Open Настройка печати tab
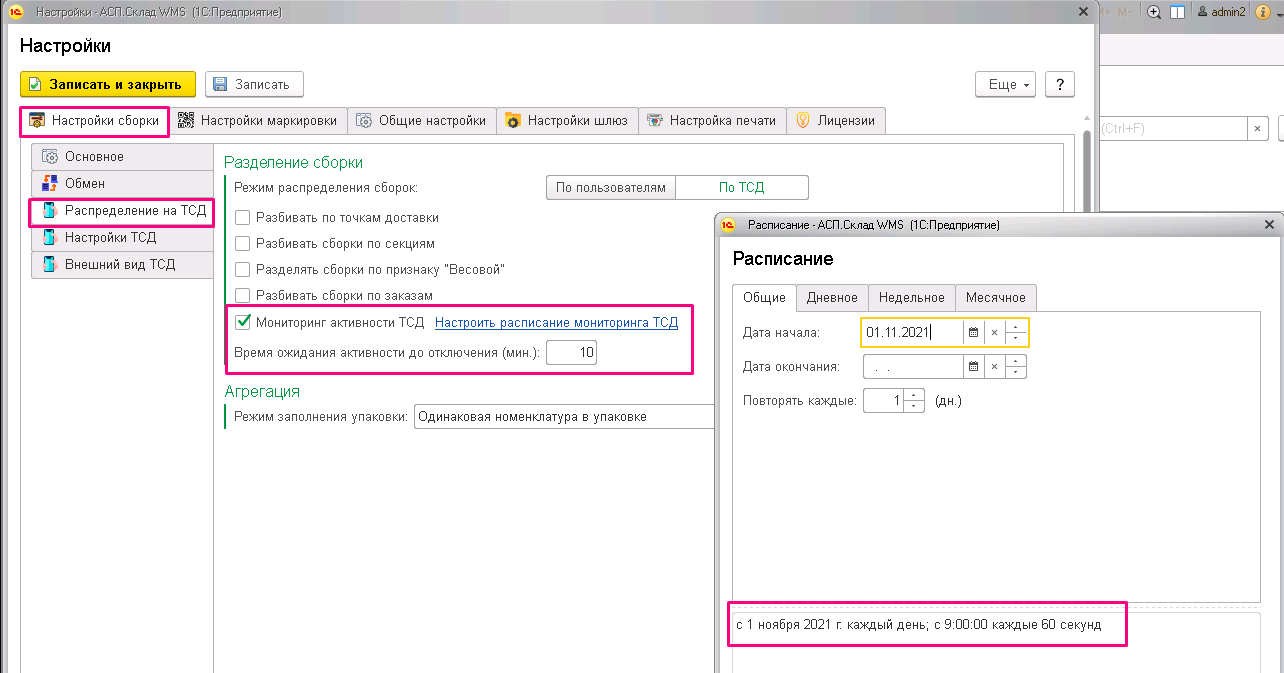Viewport: 1284px width, 673px height. (712, 121)
